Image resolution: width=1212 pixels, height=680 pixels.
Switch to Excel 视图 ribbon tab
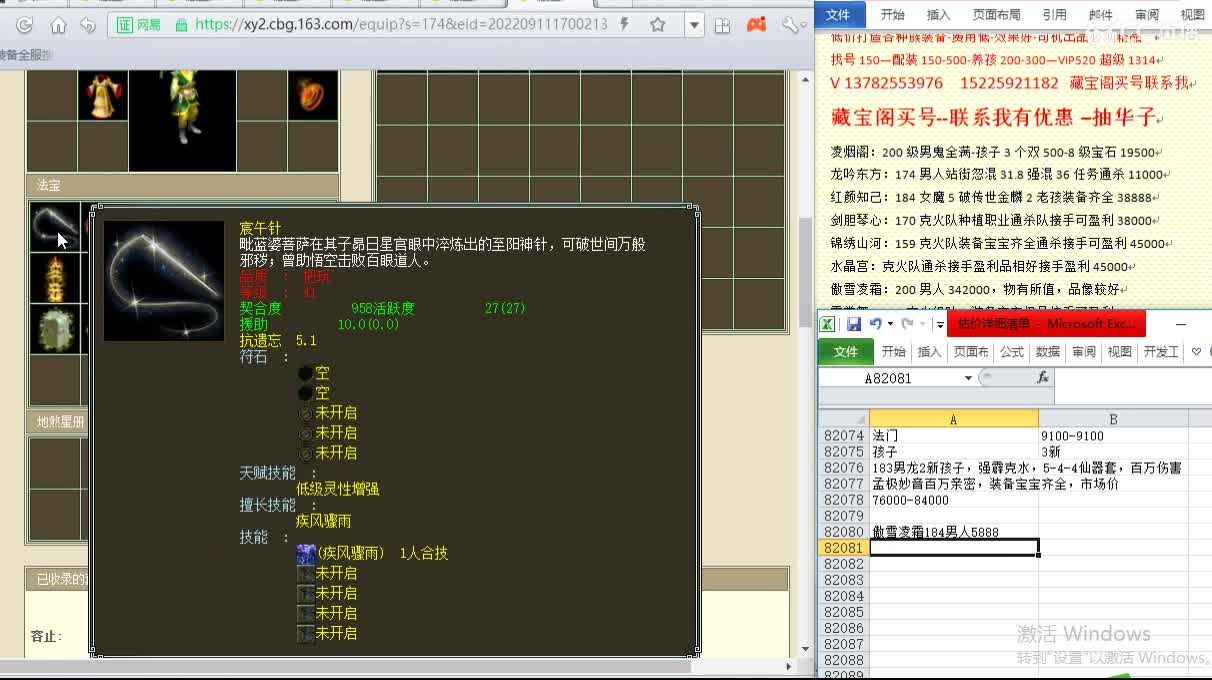click(x=1120, y=352)
